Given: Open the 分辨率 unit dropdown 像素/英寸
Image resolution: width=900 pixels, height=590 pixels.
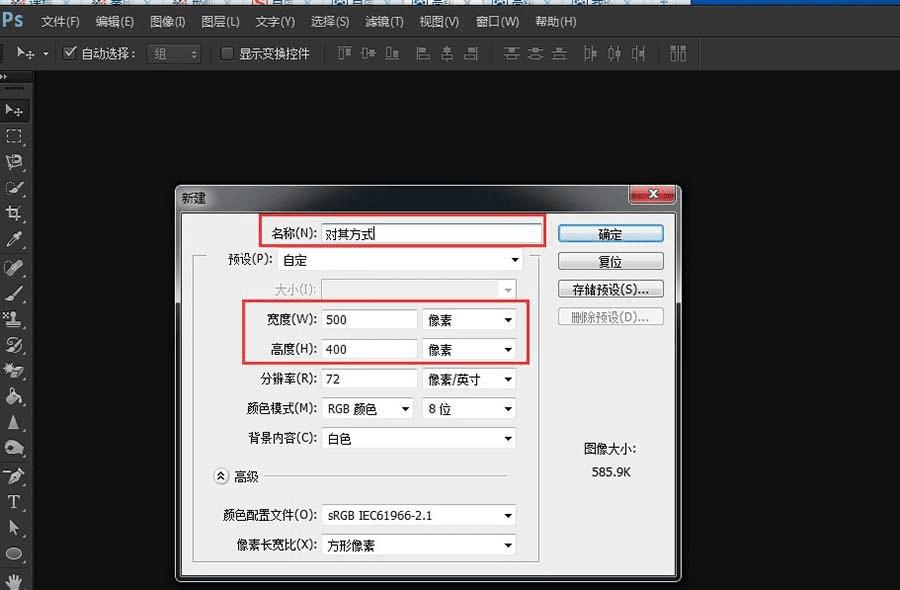Looking at the screenshot, I should click(x=469, y=379).
